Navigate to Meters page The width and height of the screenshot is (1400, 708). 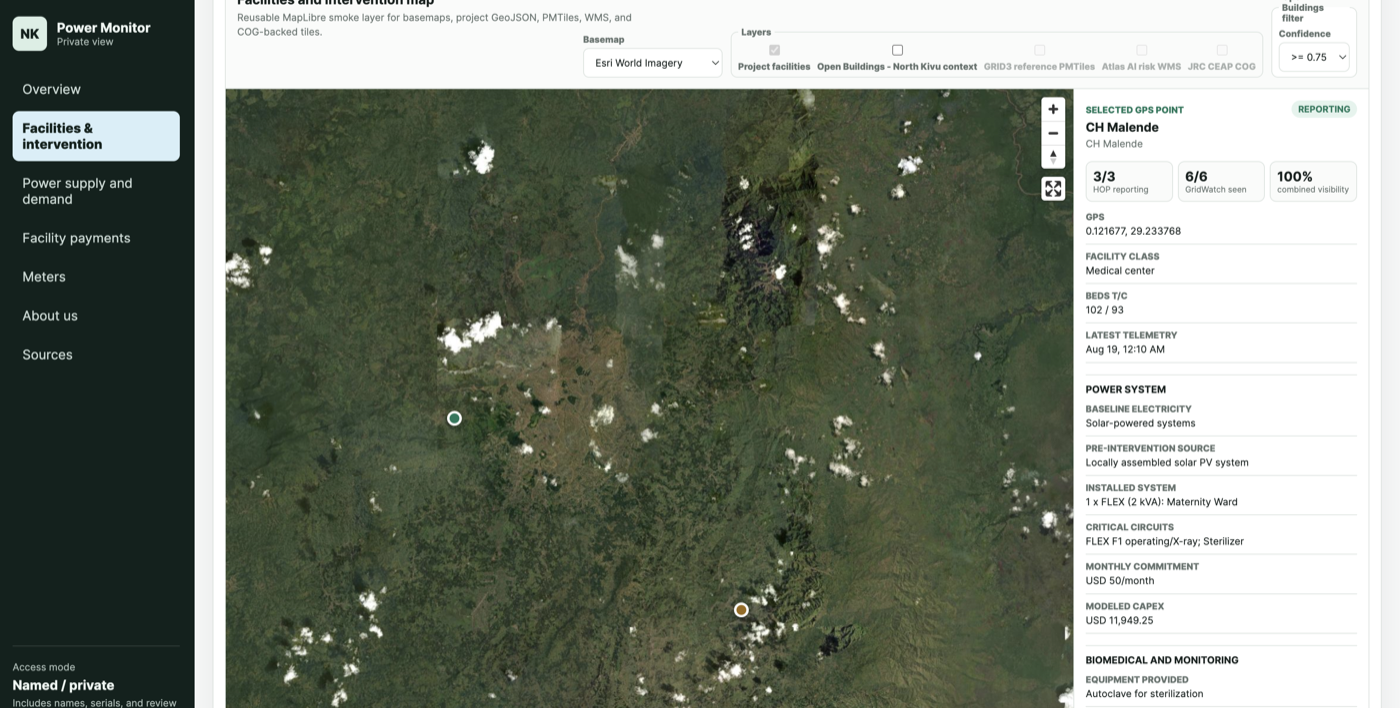tap(96, 277)
